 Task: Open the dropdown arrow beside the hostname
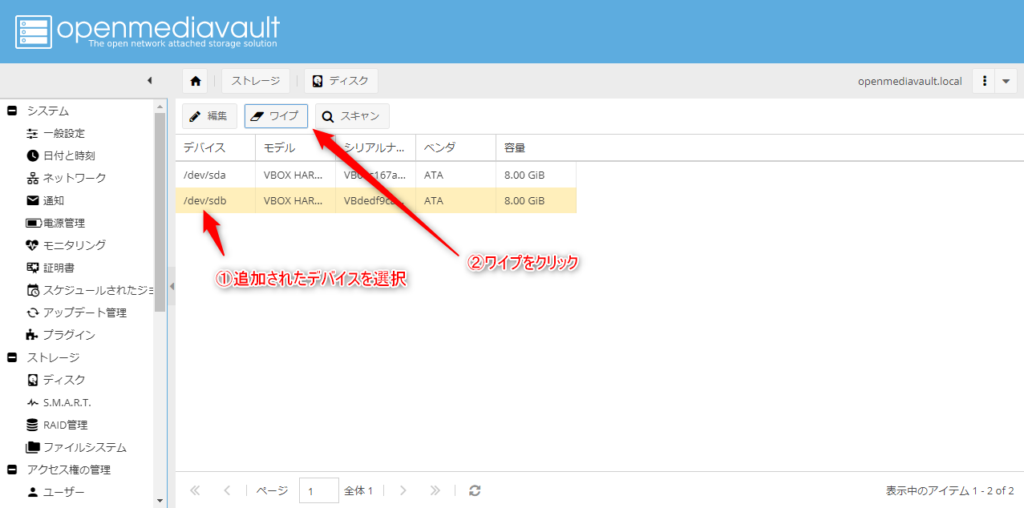[1007, 81]
